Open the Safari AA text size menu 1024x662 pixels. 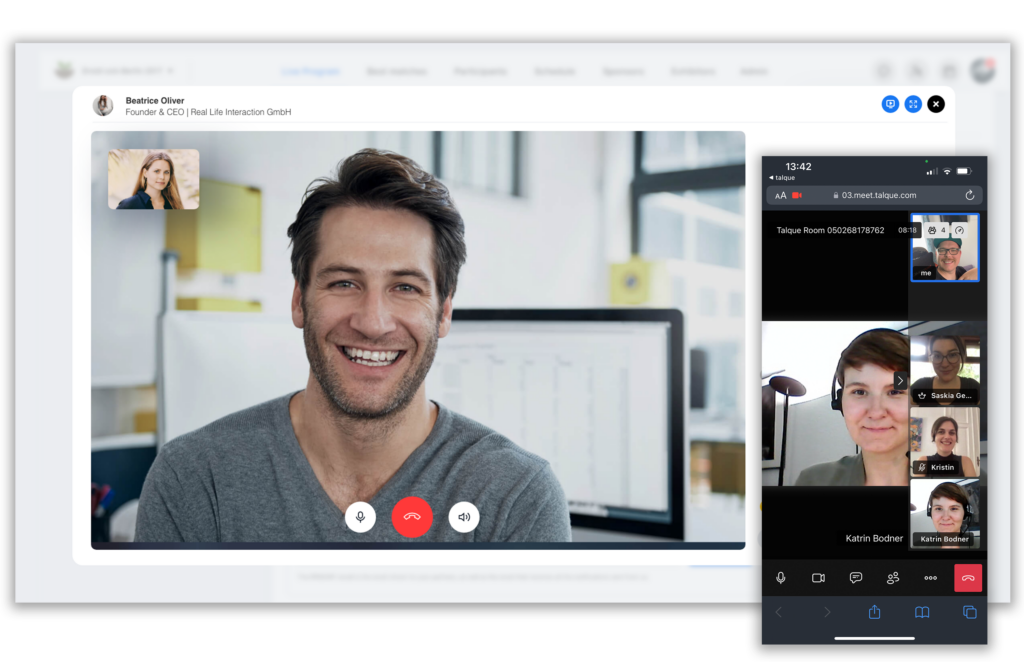pos(781,195)
